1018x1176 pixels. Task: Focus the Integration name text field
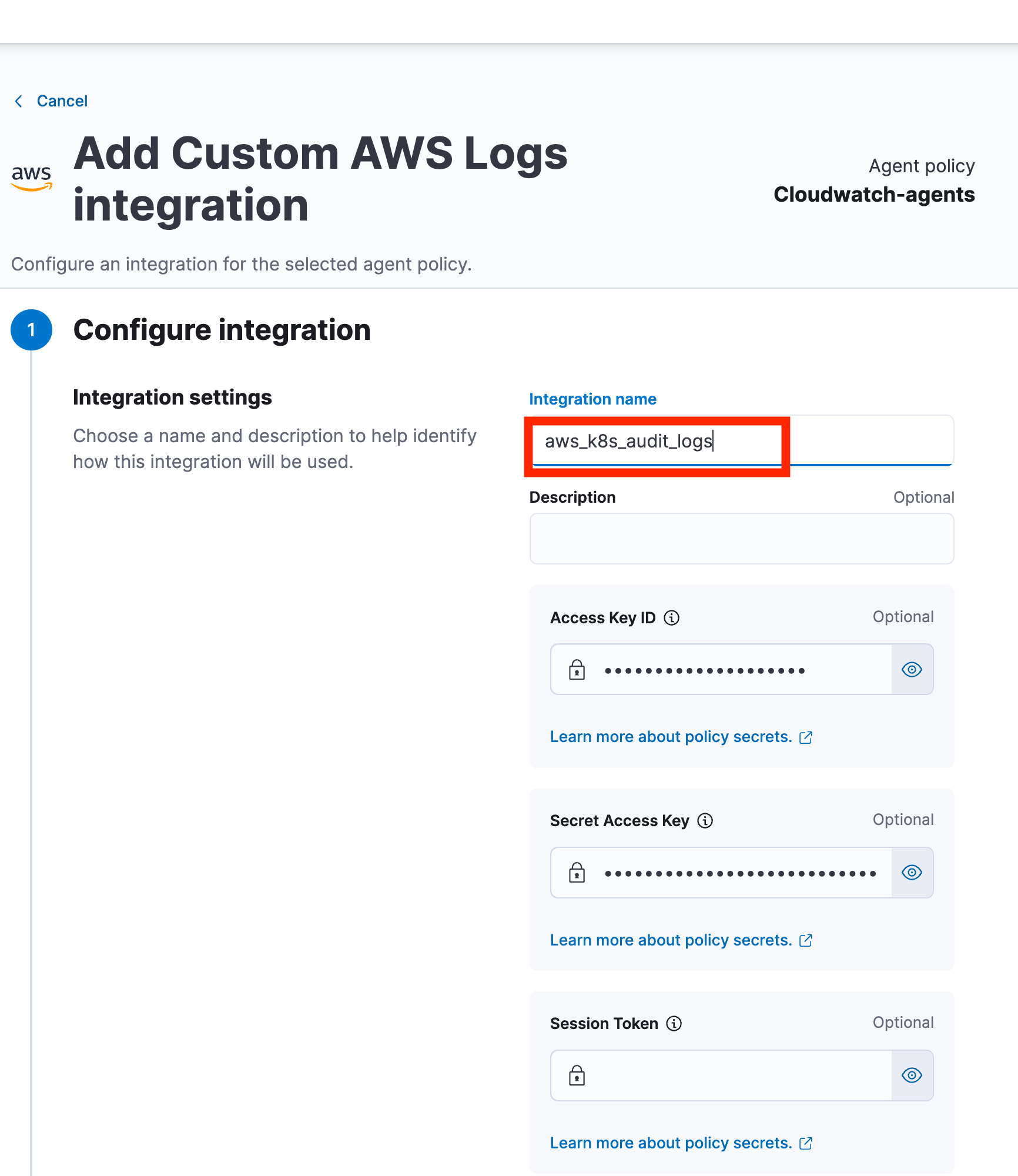(x=741, y=441)
